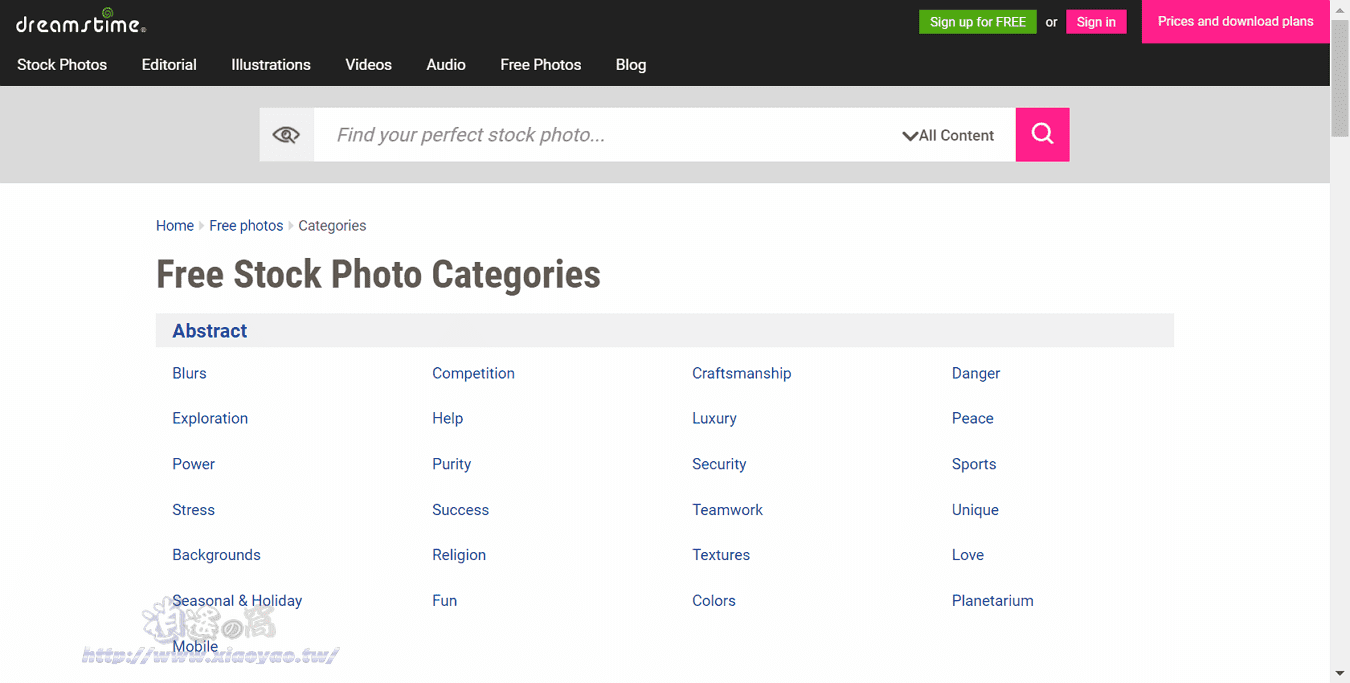
Task: Open the Abstract category heading
Action: tap(210, 331)
